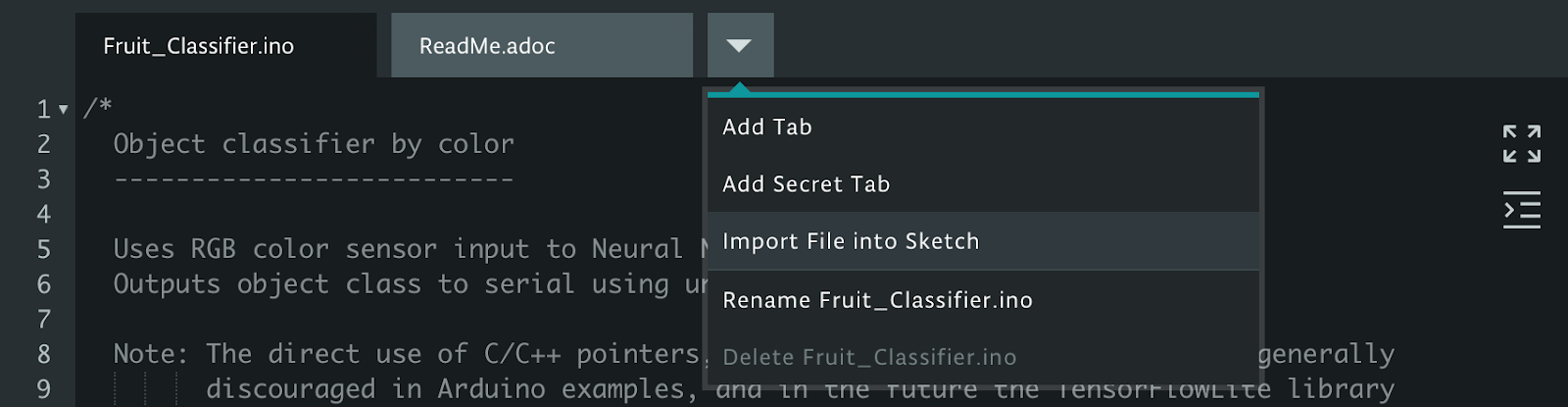Click the auto-indent code icon
The height and width of the screenshot is (407, 1568).
[1522, 210]
